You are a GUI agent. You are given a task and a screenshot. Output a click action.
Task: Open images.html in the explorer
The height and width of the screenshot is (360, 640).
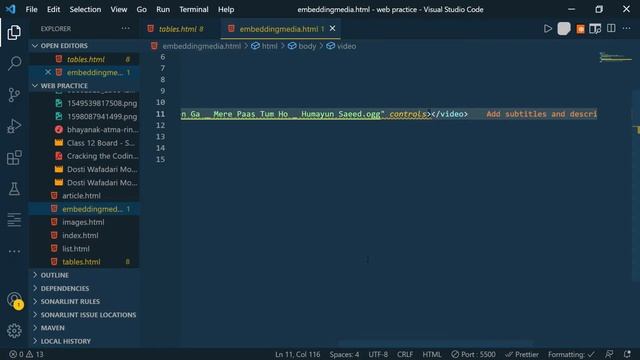click(84, 222)
